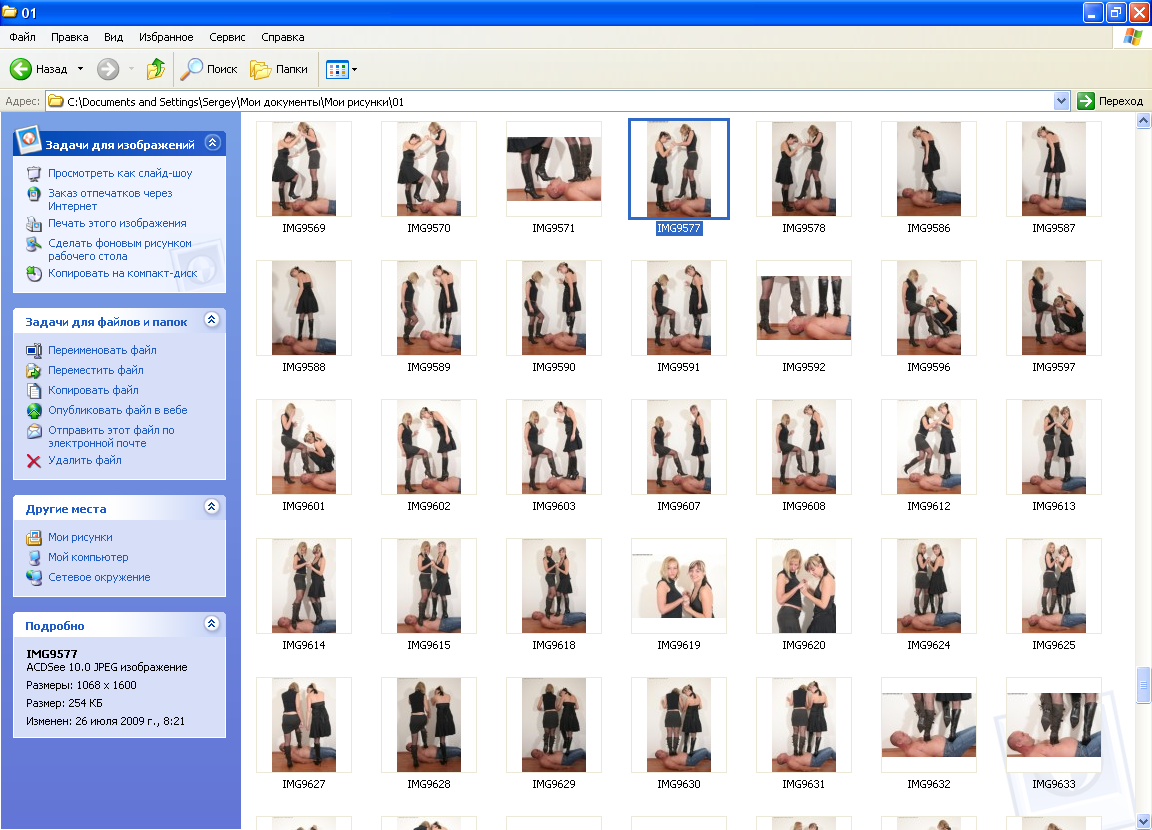The width and height of the screenshot is (1152, 830).
Task: Click the green Back arrow icon
Action: pos(21,69)
